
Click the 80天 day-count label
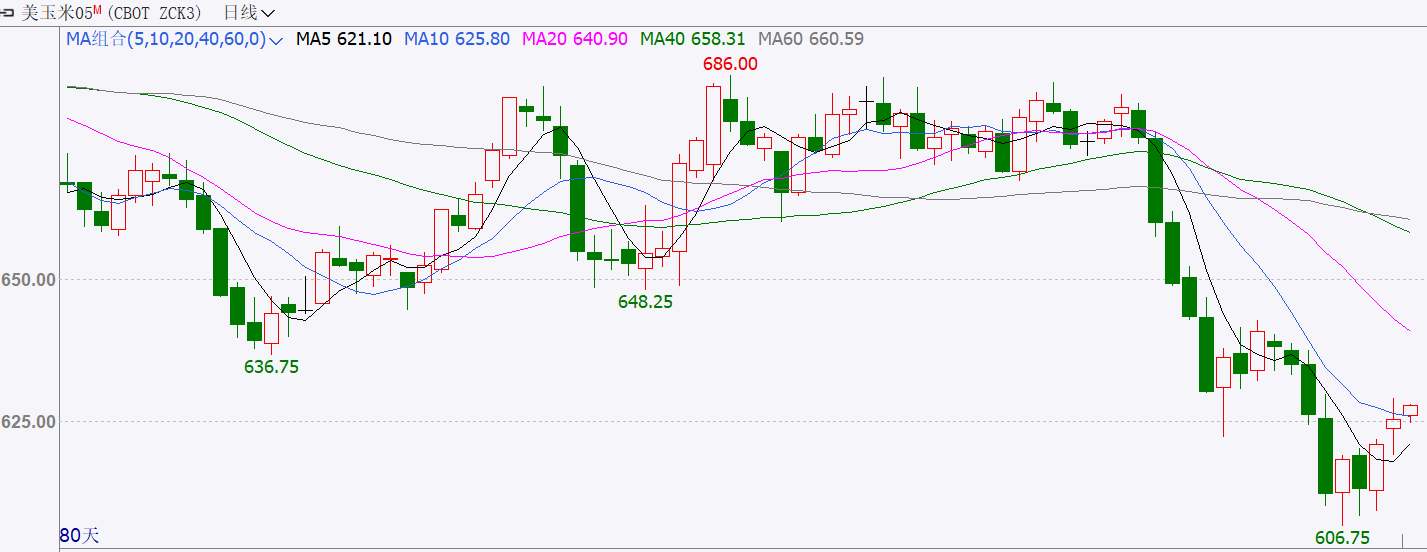[x=80, y=535]
